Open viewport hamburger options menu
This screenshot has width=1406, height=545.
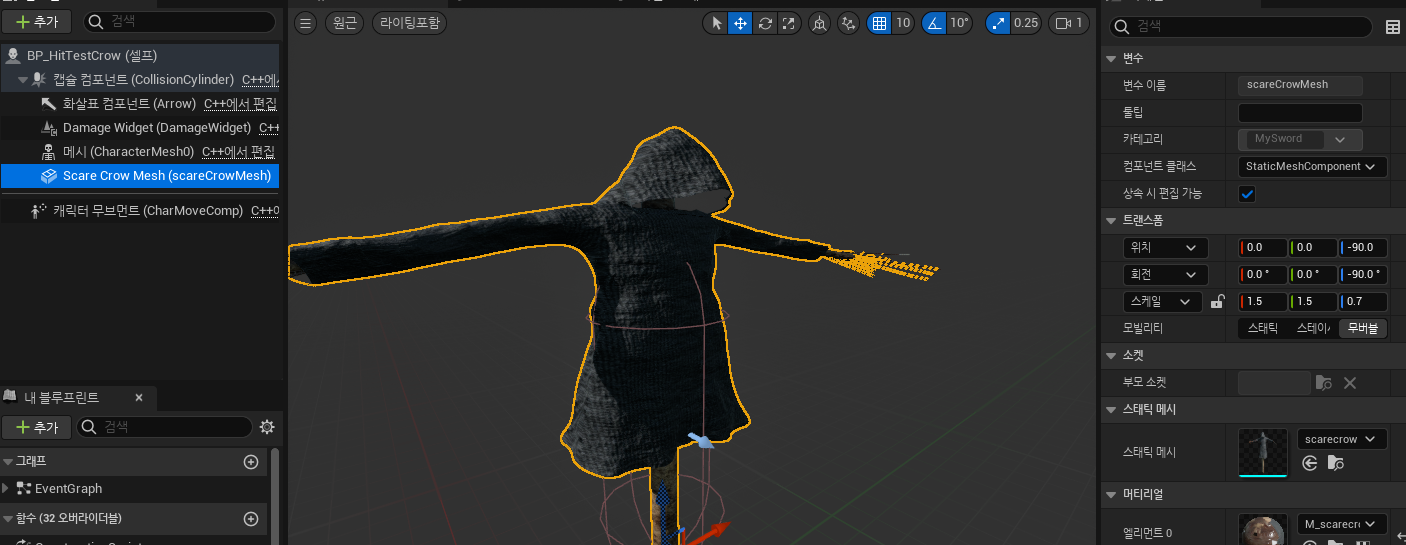(306, 23)
